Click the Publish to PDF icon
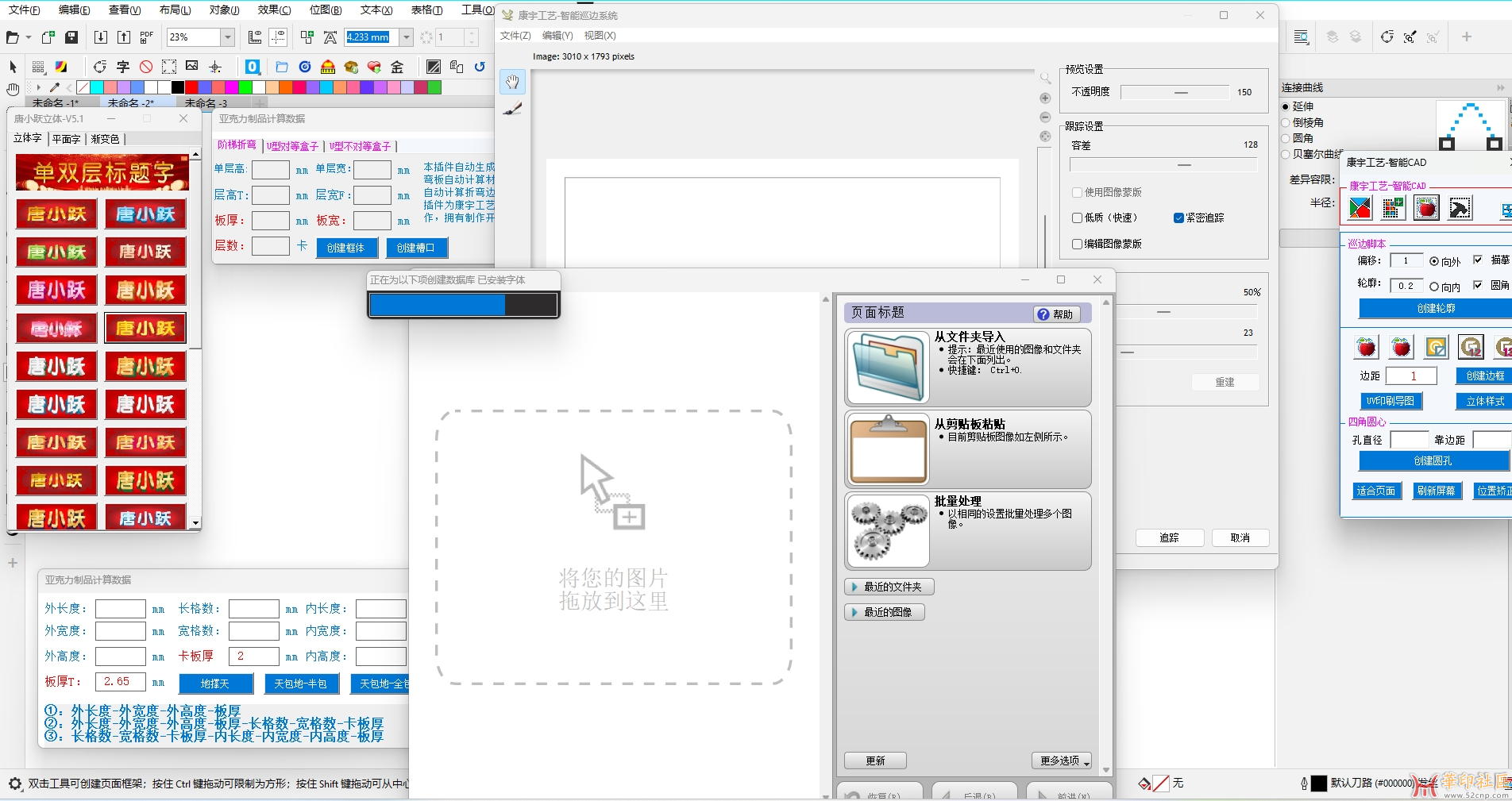1512x801 pixels. 147,37
